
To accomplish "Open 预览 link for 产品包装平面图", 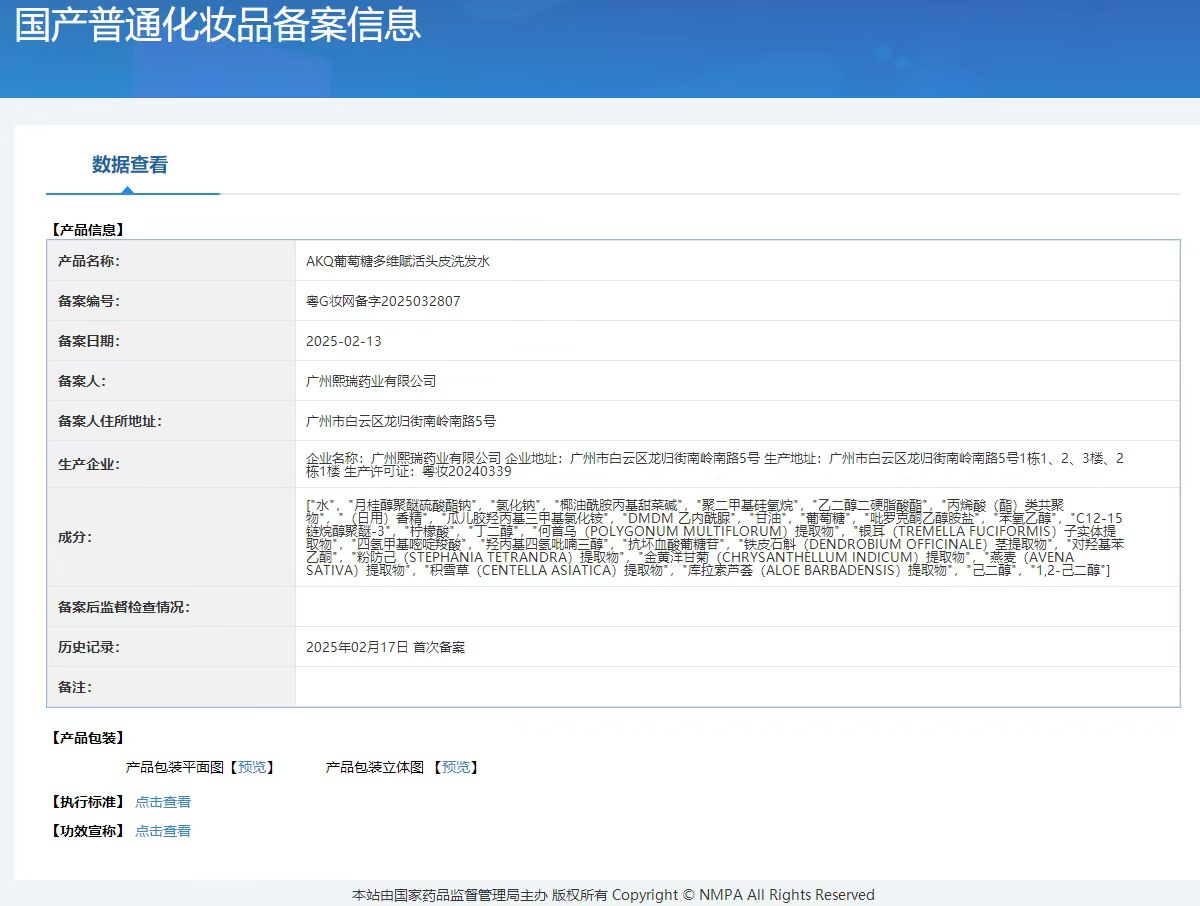I will coord(252,767).
